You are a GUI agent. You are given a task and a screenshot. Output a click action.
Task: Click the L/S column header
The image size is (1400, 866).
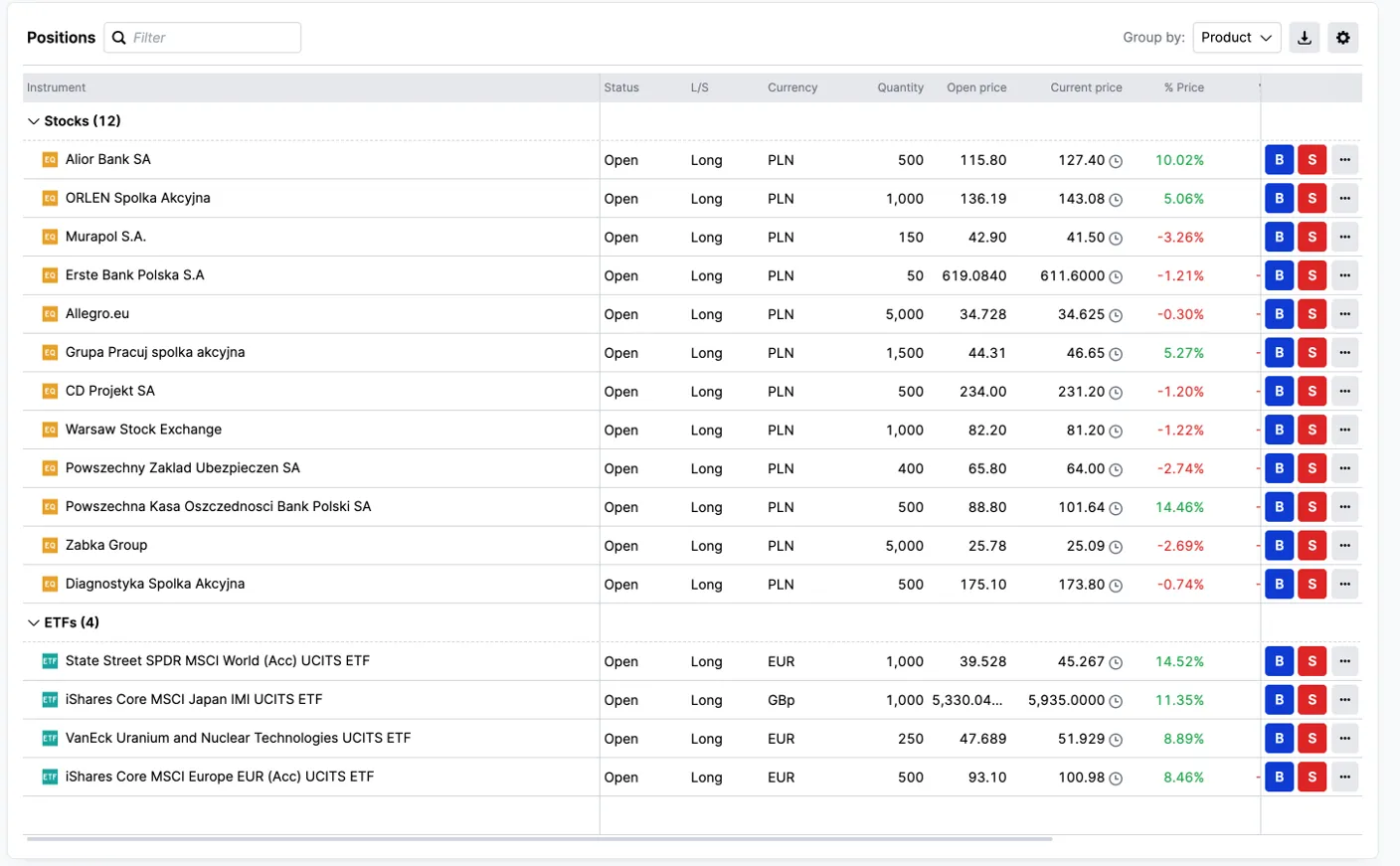point(700,87)
